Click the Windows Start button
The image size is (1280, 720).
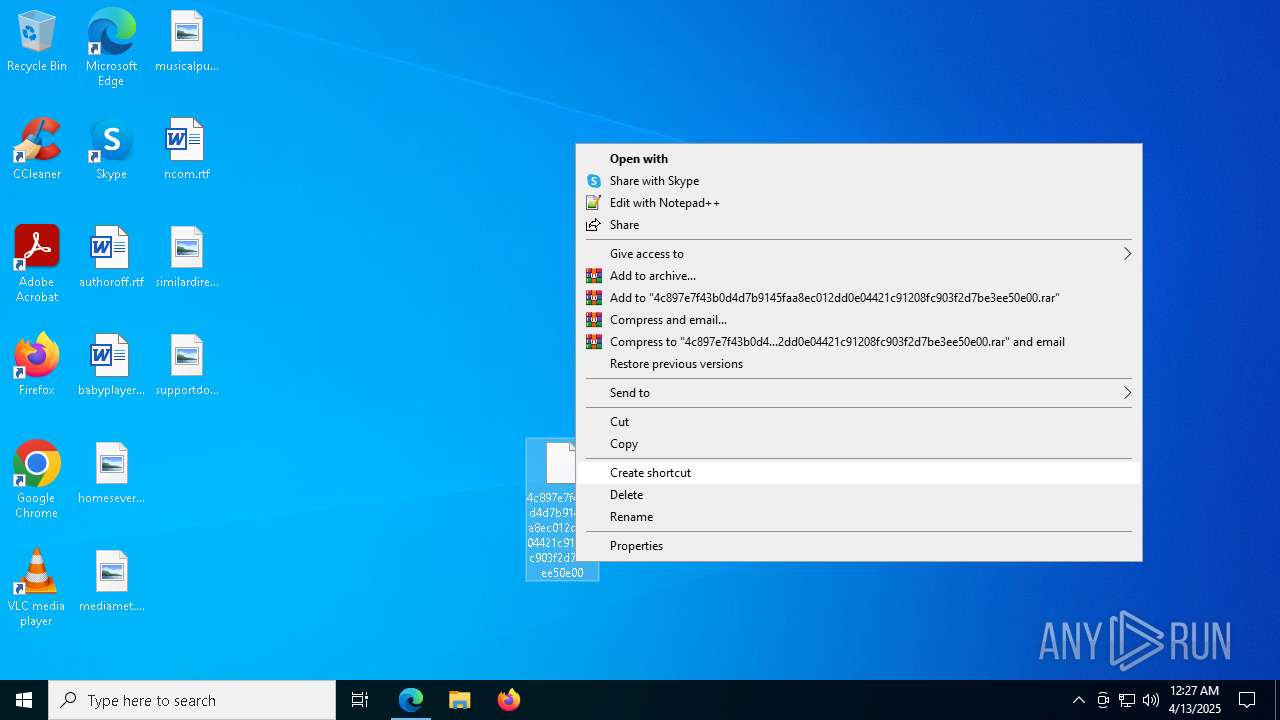point(24,700)
